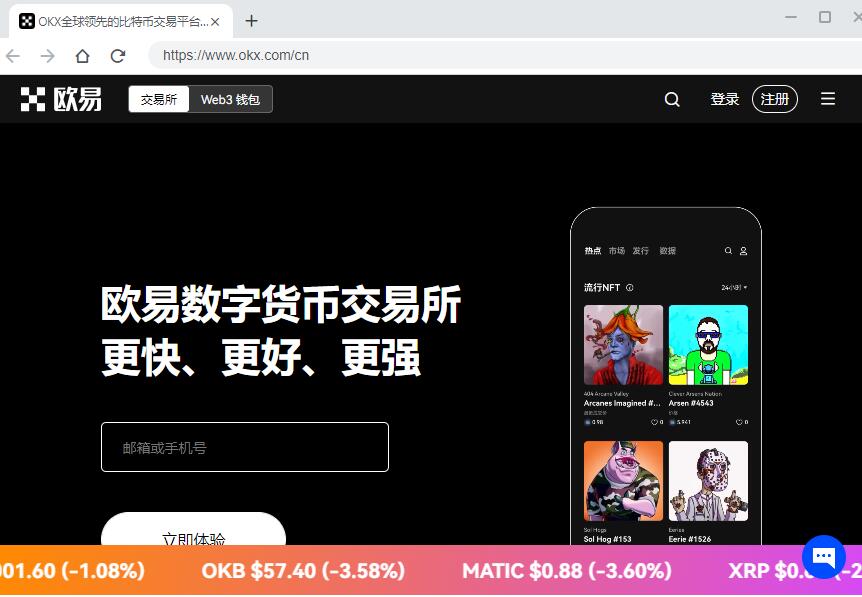Screen dimensions: 862x597
Task: Open the blue chat support bubble
Action: click(x=823, y=557)
